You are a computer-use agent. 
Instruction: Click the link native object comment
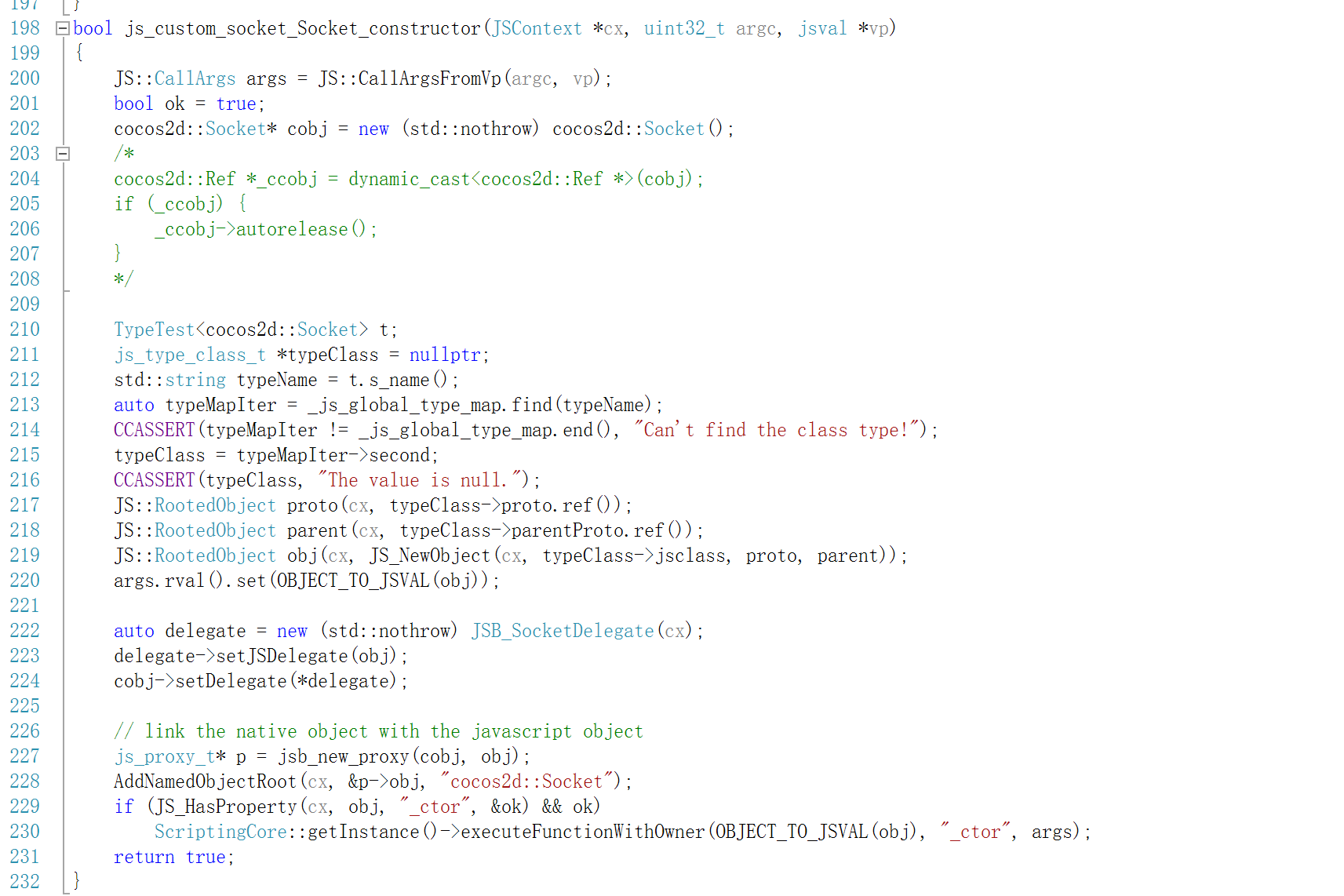point(379,732)
